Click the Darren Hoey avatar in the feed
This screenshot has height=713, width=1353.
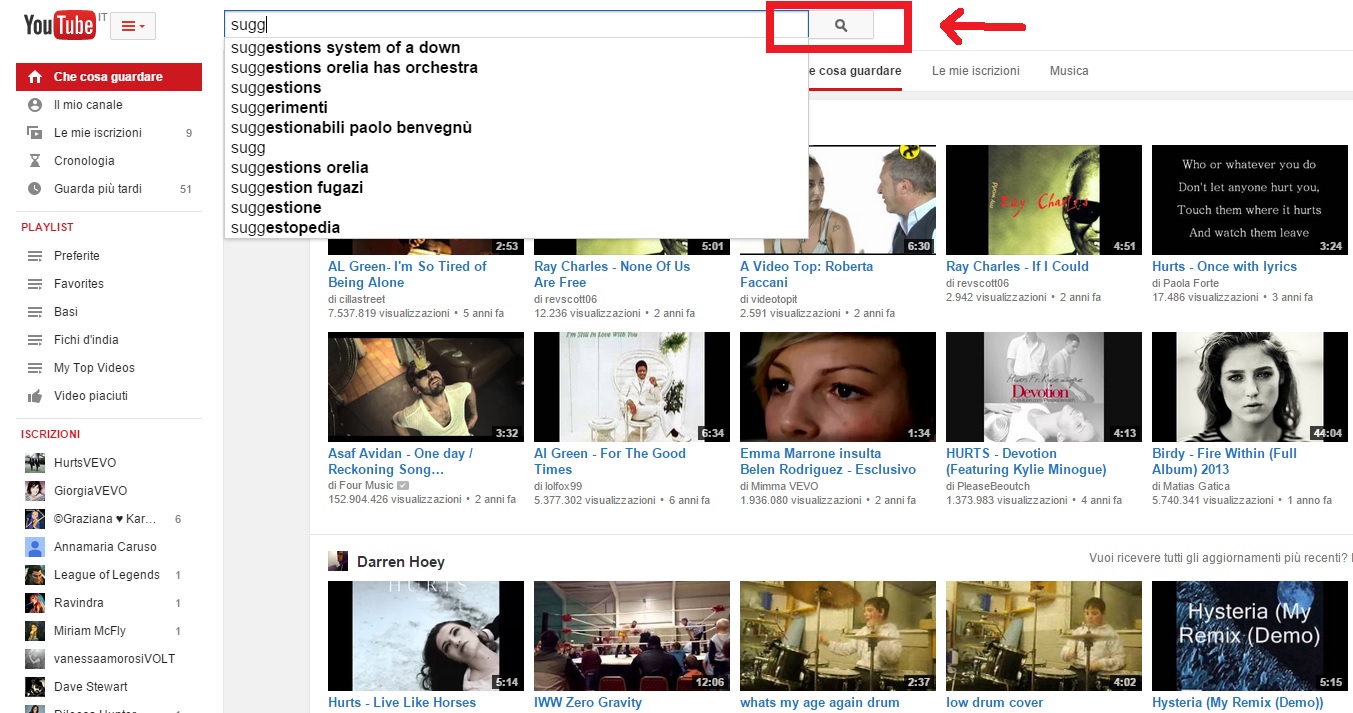click(x=338, y=561)
